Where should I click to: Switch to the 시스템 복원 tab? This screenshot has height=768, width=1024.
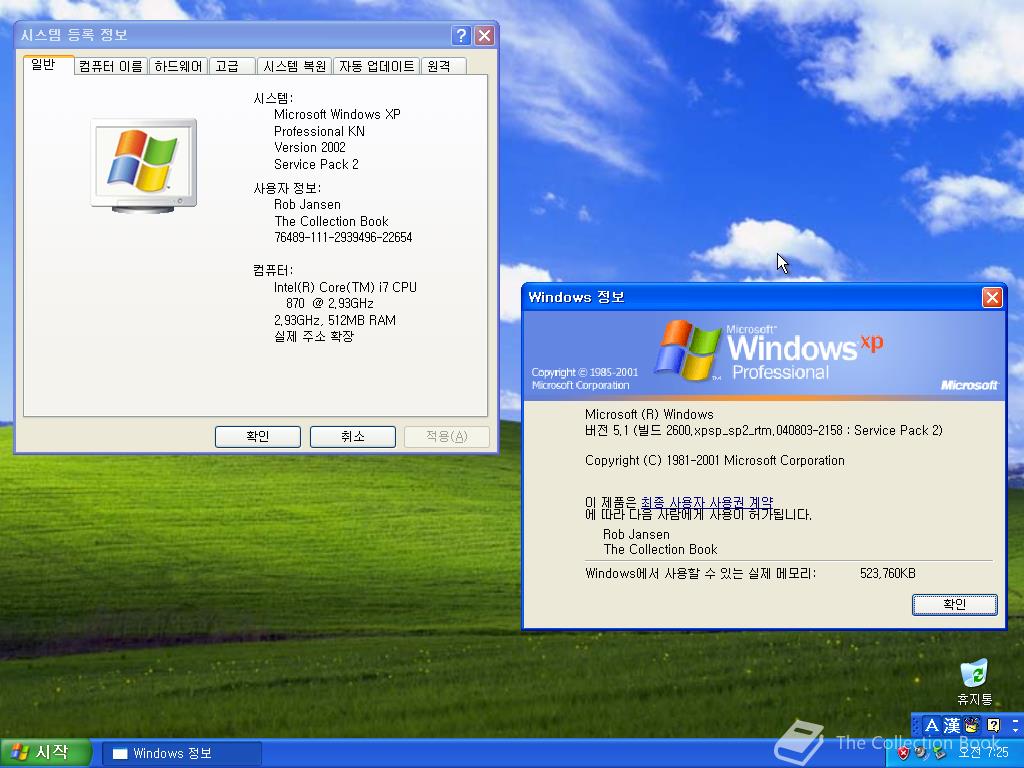point(295,66)
